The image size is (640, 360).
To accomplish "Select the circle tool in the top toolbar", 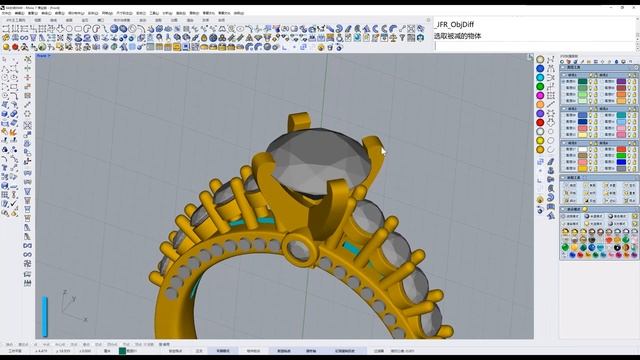I will 69,29.
